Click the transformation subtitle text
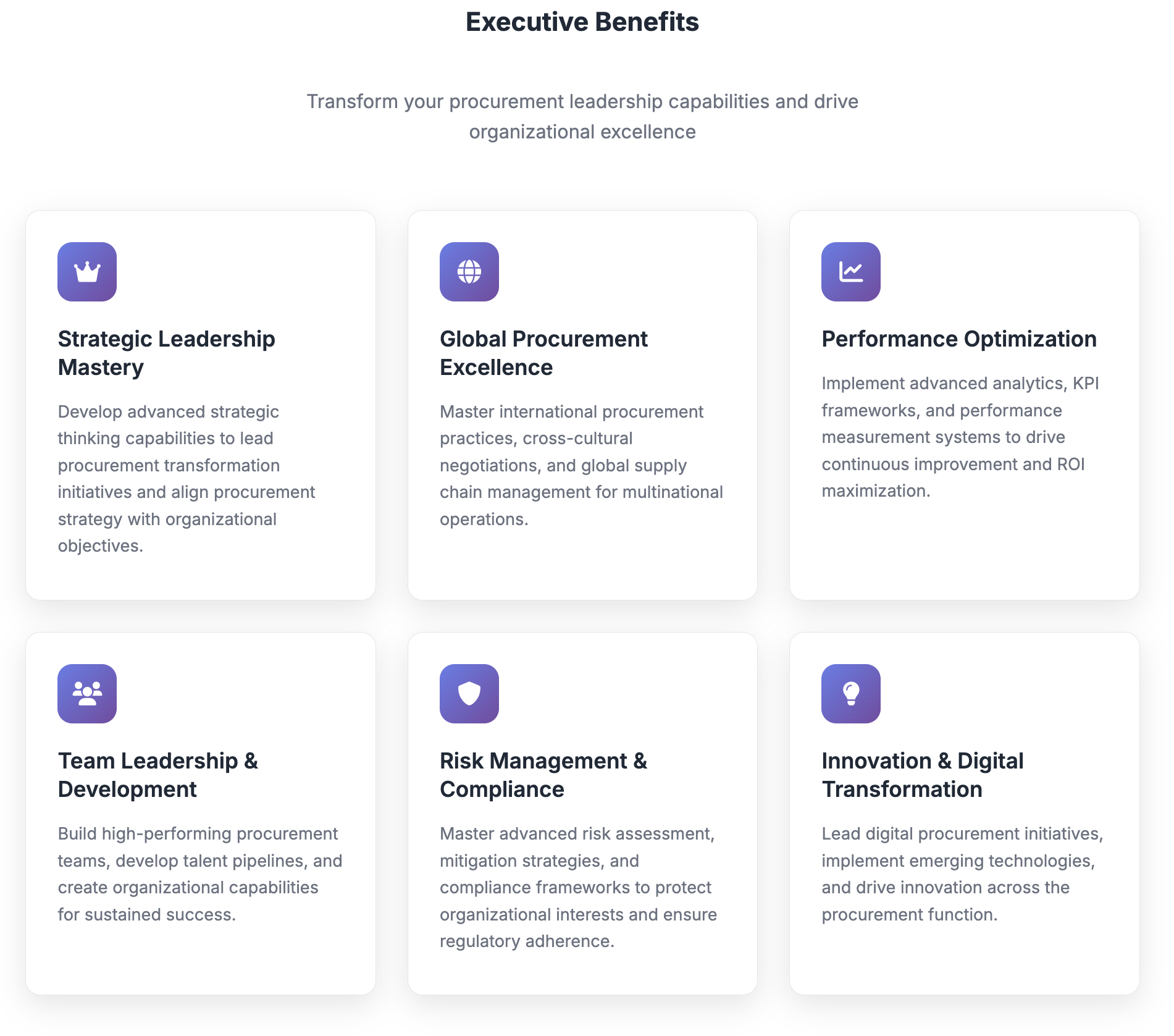1174x1036 pixels. (x=582, y=116)
